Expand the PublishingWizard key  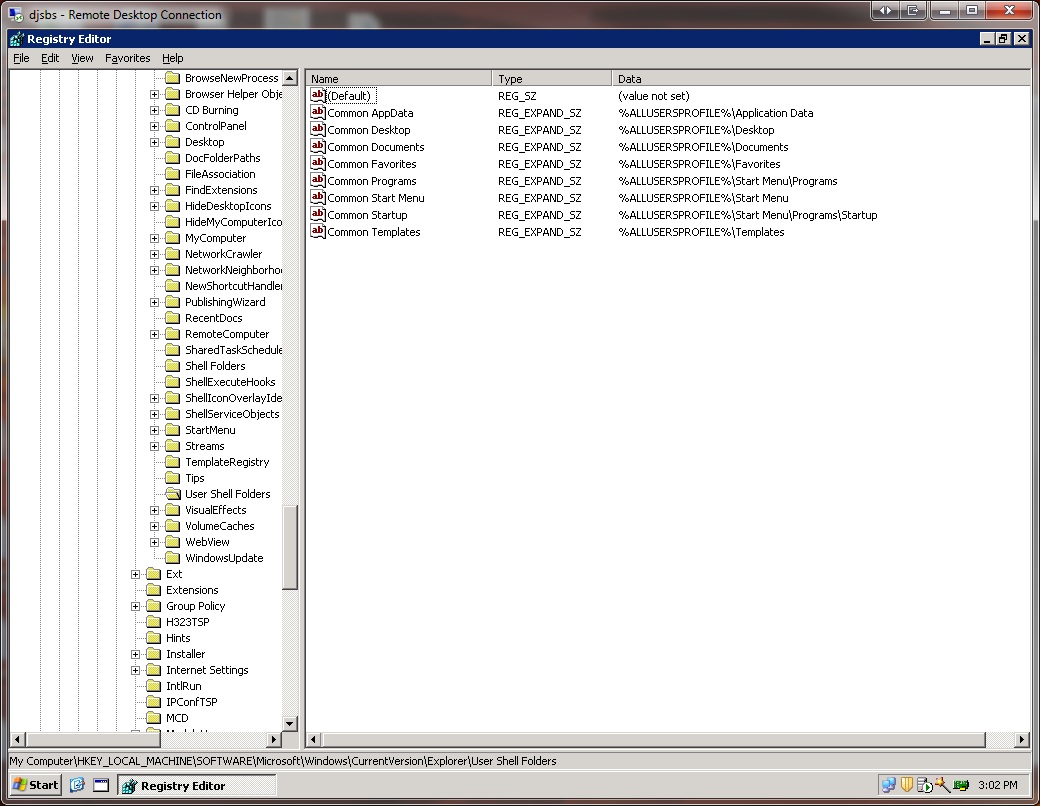click(154, 302)
